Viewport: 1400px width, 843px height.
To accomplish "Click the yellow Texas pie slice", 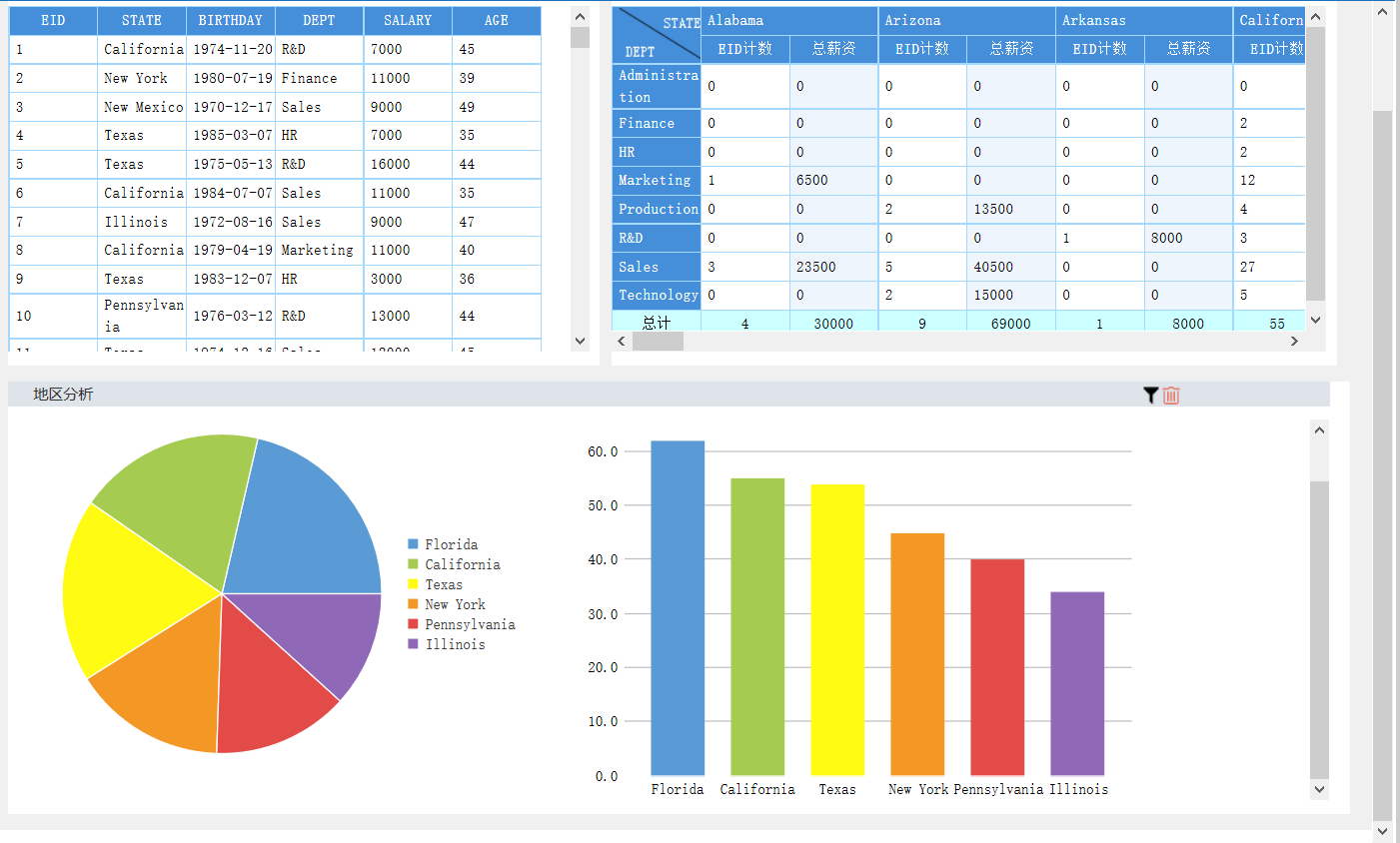I will pos(130,589).
